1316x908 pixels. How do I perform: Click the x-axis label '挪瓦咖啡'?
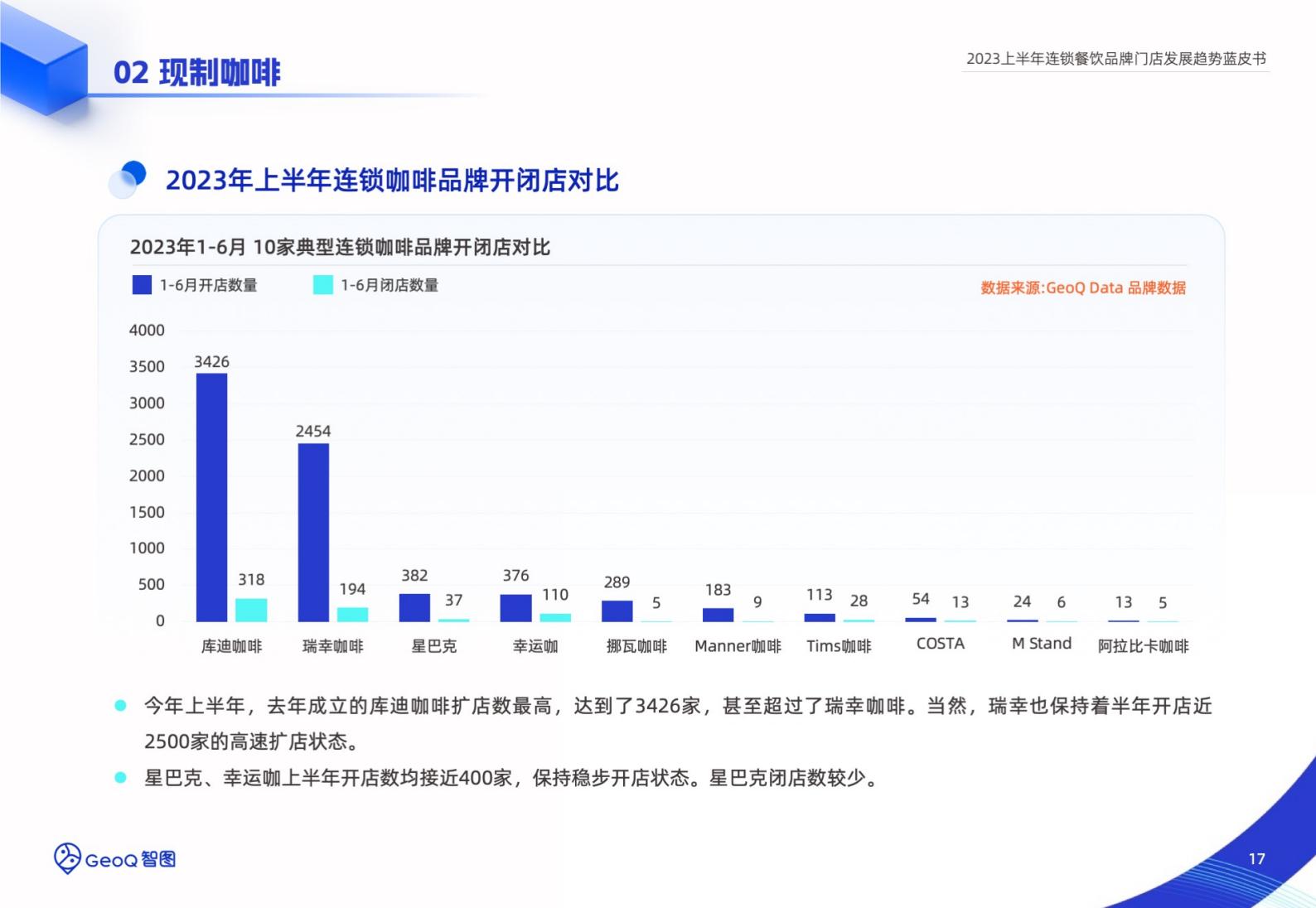click(x=636, y=645)
